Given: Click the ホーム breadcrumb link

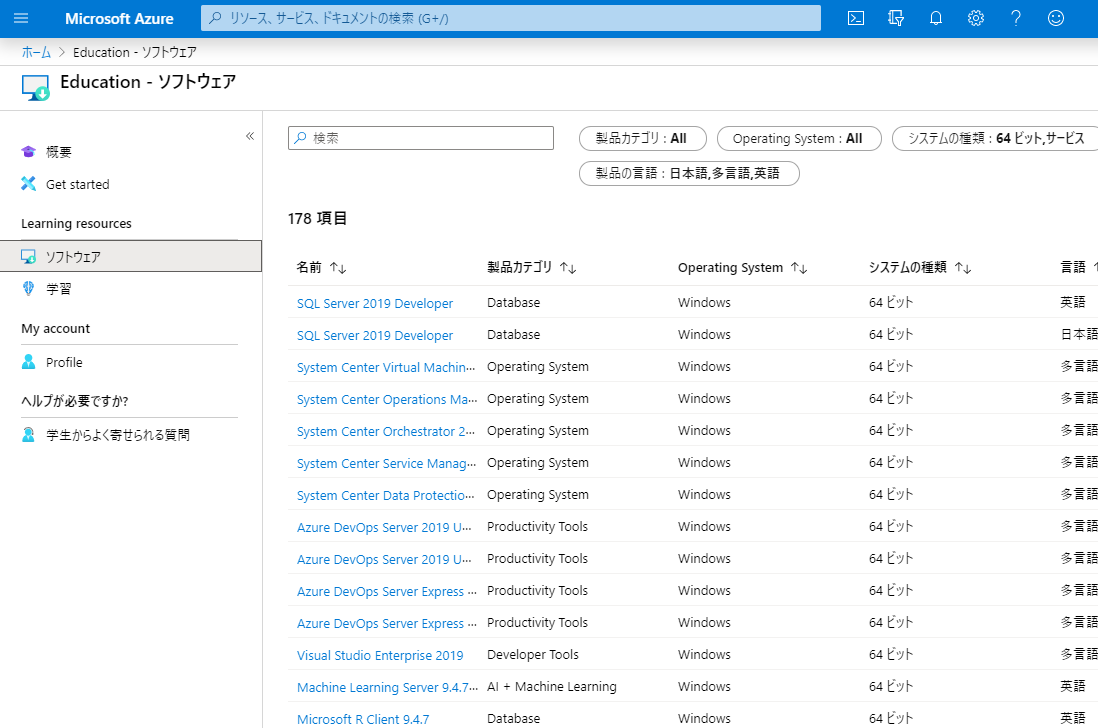Looking at the screenshot, I should (36, 52).
